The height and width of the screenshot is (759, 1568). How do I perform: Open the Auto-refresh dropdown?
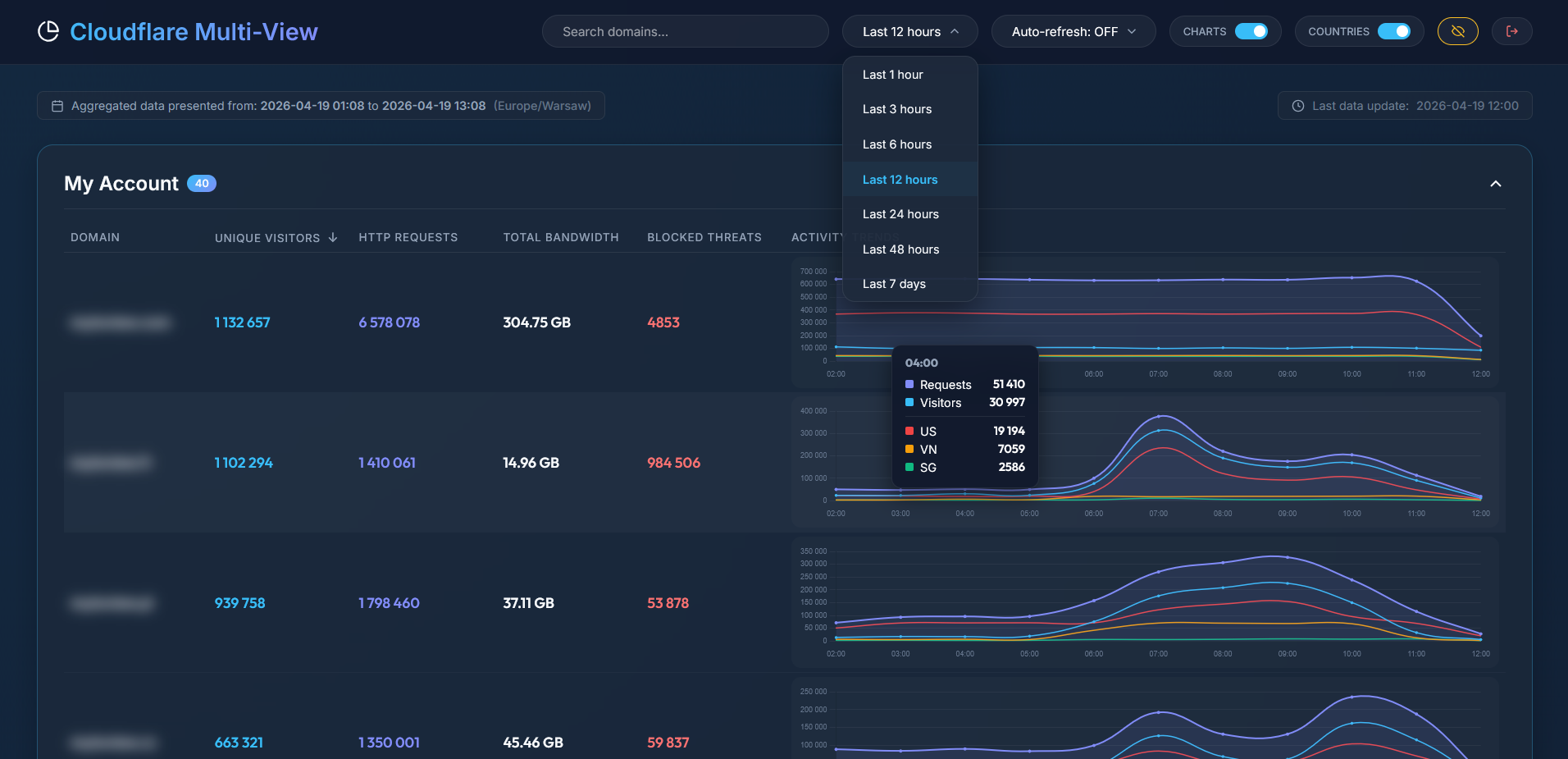(x=1073, y=31)
